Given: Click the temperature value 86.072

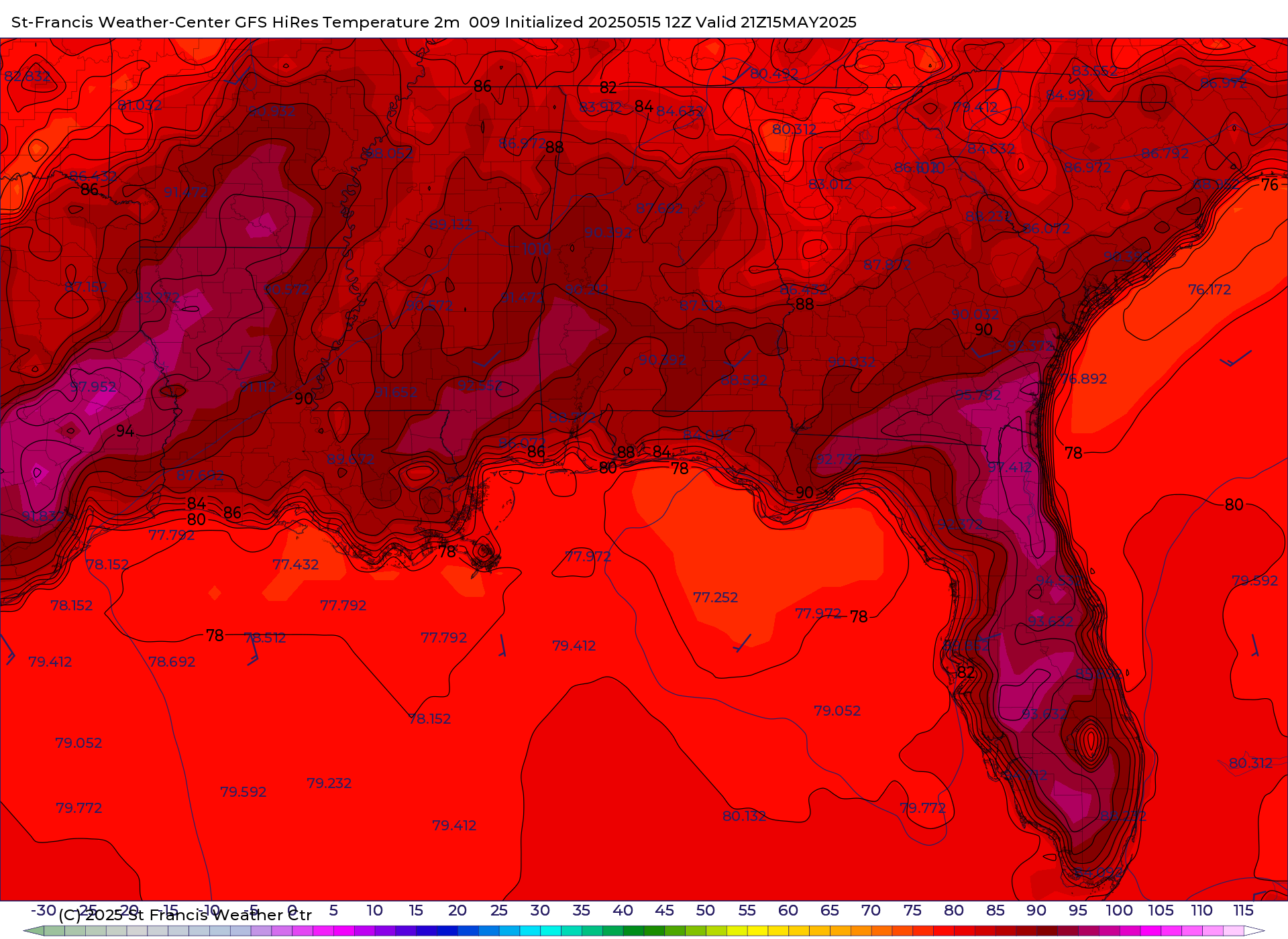Looking at the screenshot, I should (1046, 229).
